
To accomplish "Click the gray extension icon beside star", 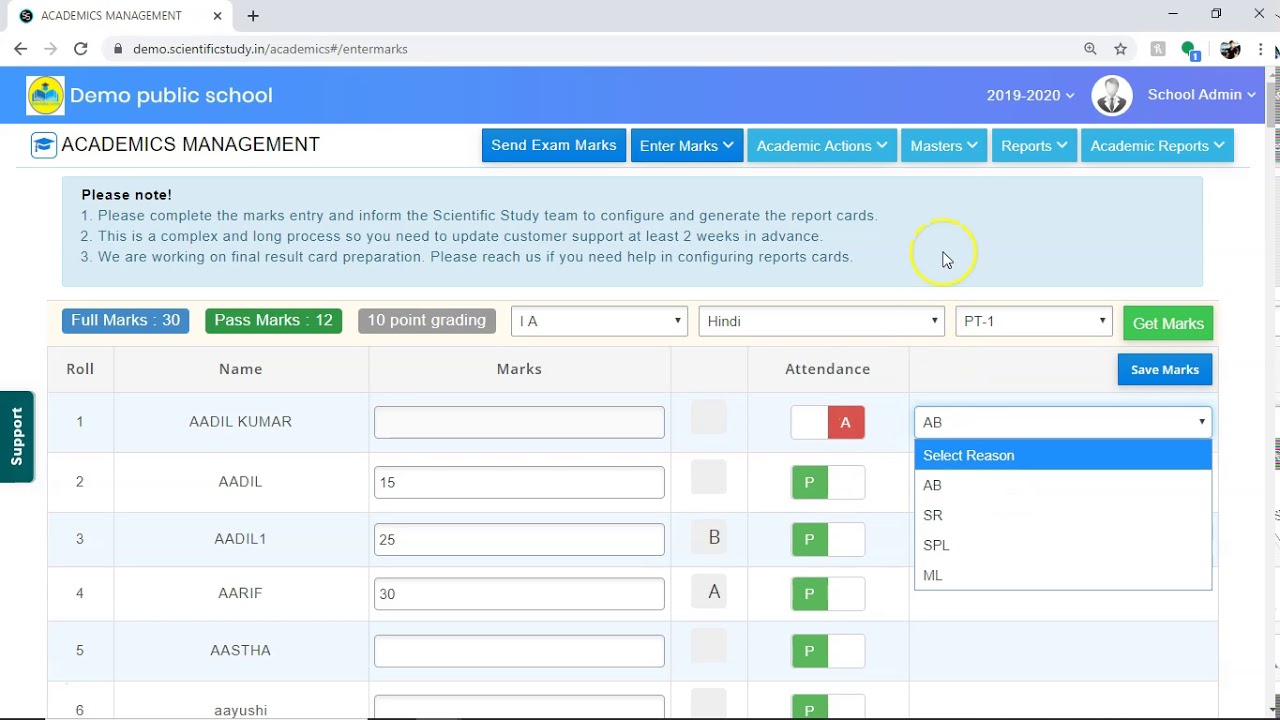I will pyautogui.click(x=1158, y=48).
